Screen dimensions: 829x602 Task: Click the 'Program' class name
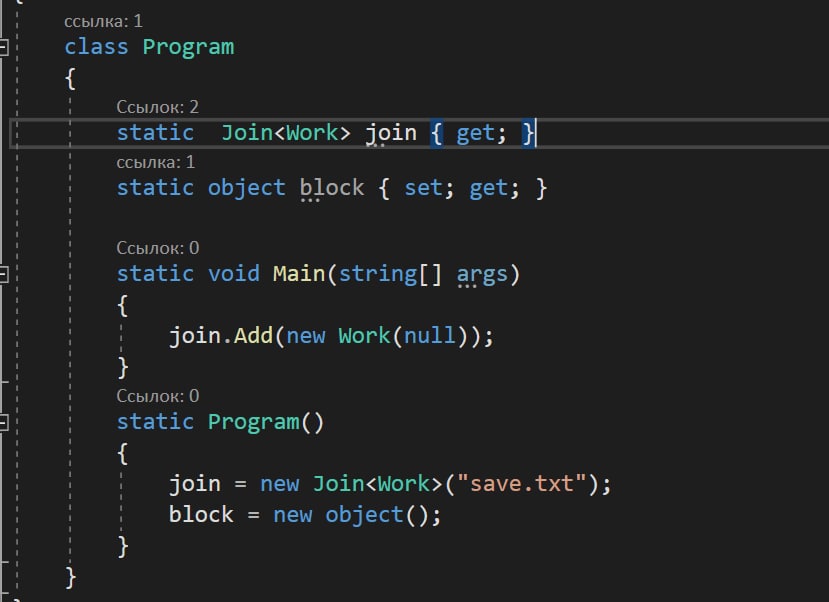[188, 47]
